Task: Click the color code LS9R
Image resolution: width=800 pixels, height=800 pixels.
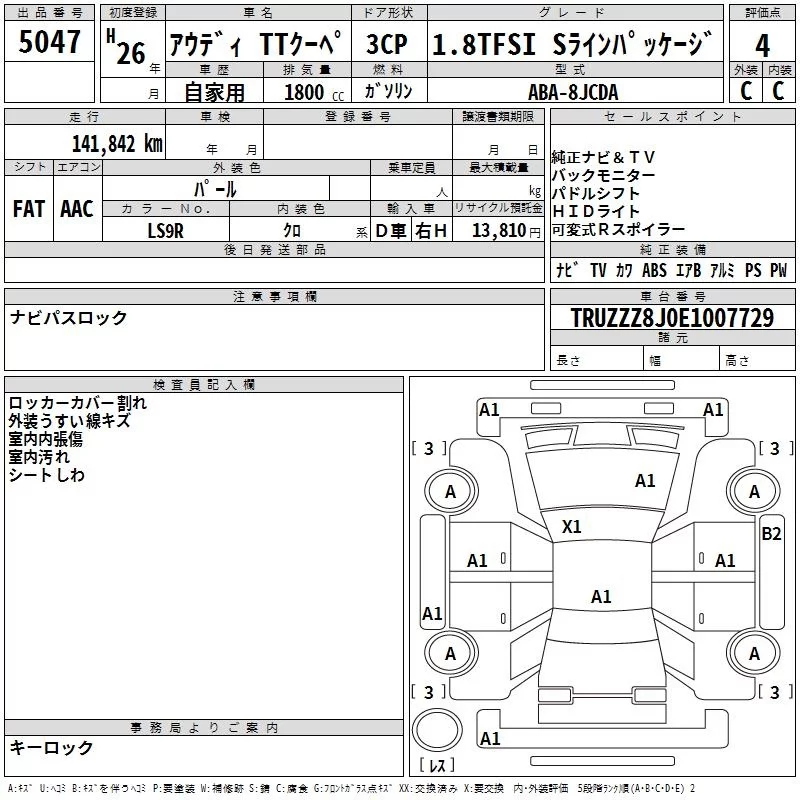Action: click(x=166, y=231)
